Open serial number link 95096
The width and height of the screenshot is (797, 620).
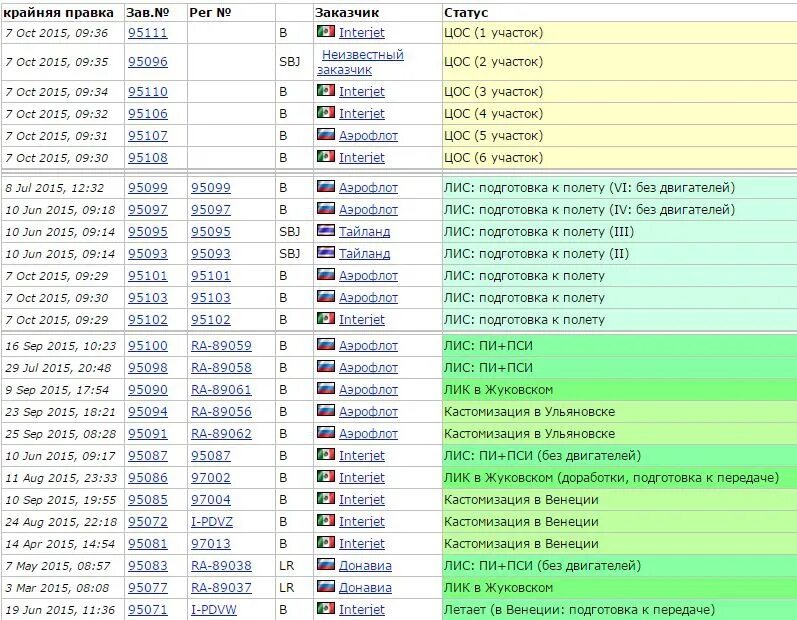coord(147,61)
